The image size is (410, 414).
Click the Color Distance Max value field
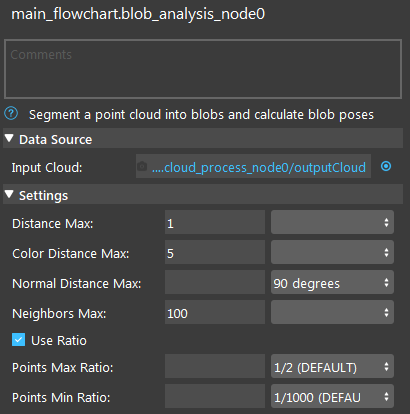(215, 252)
